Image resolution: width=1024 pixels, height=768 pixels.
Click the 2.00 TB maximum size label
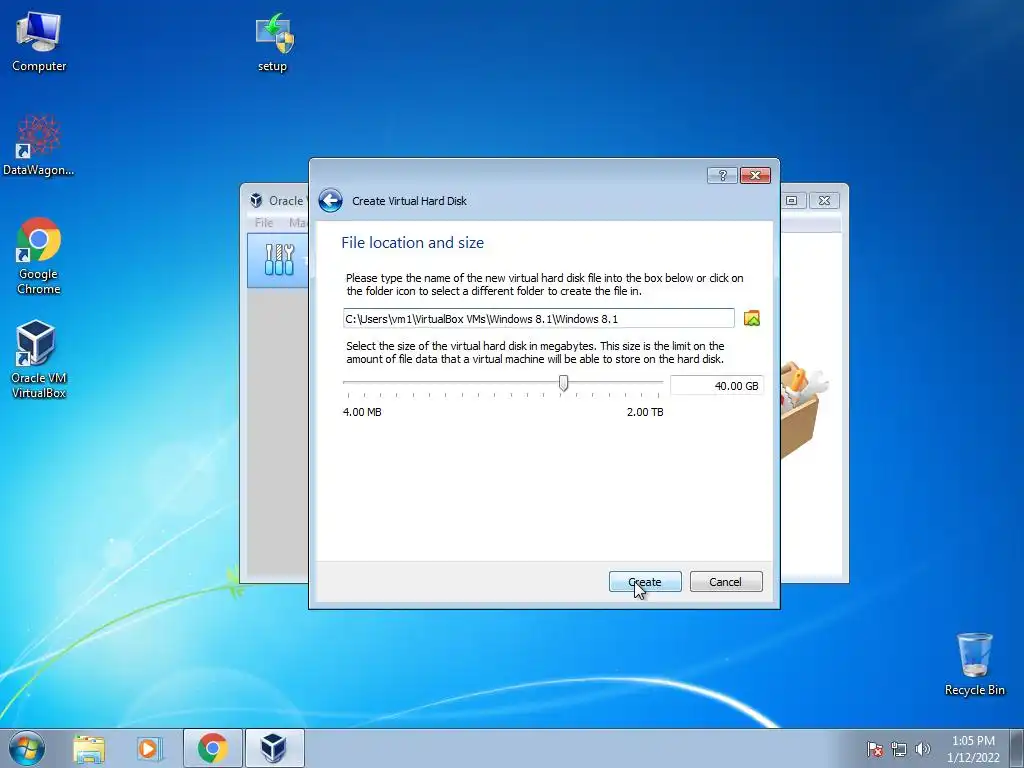645,412
